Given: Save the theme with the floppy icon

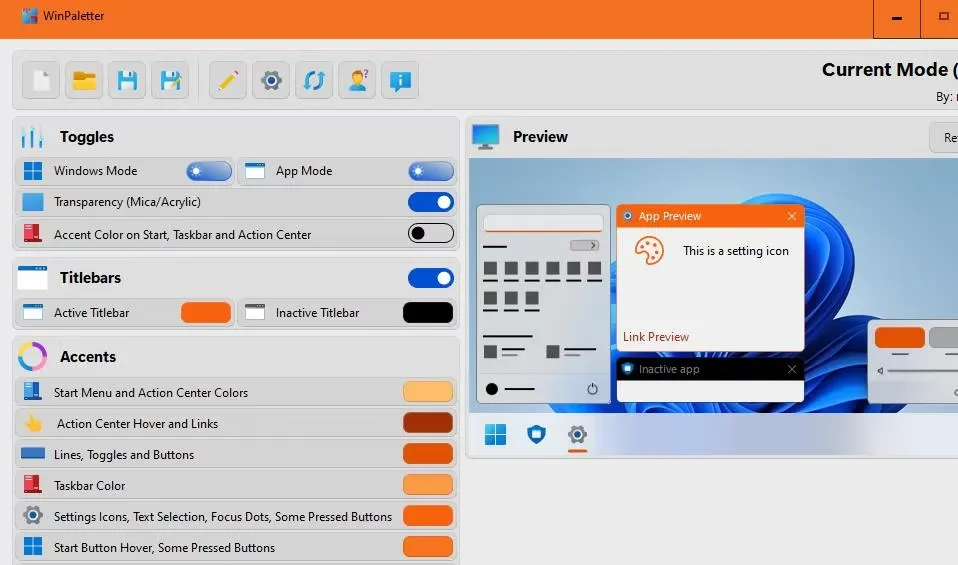Looking at the screenshot, I should click(x=127, y=80).
